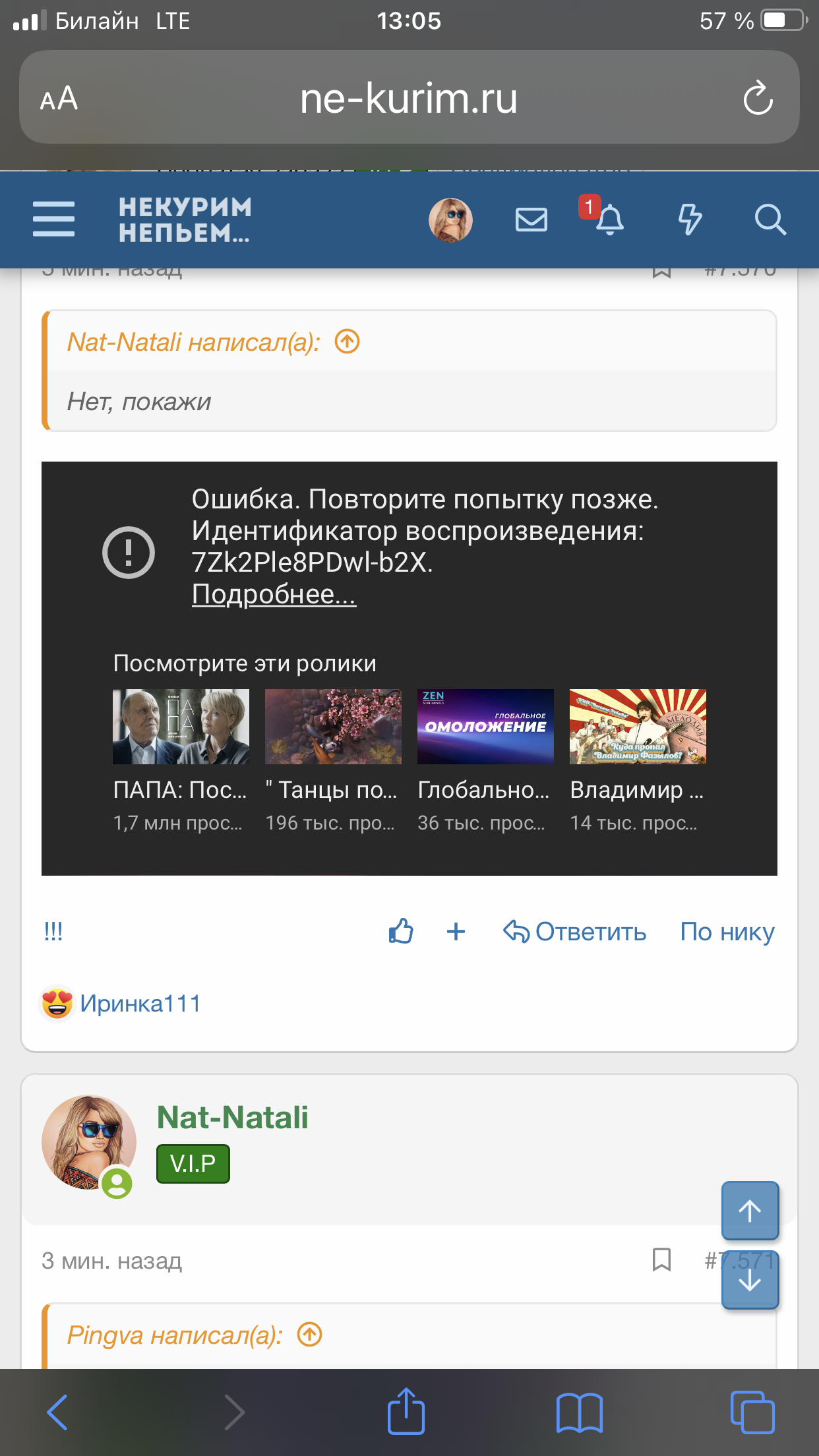Jump to Nat-Natali's quoted original post

pyautogui.click(x=348, y=342)
